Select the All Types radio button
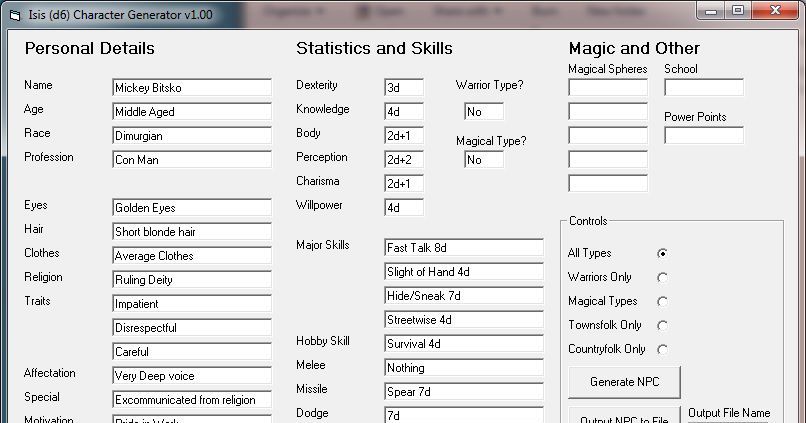 (x=662, y=253)
